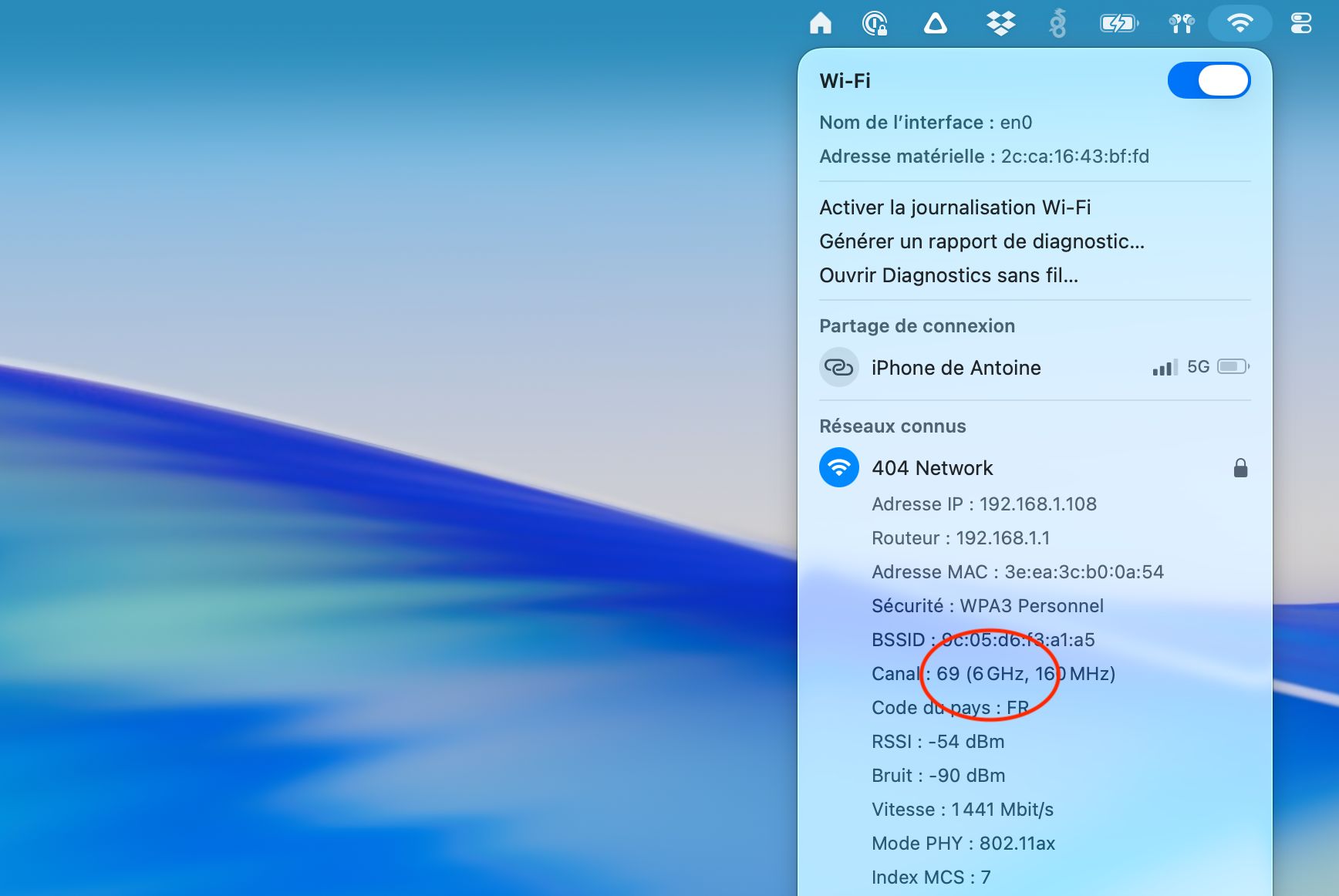Open Ouvrir Diagnostics sans fil
The width and height of the screenshot is (1339, 896).
click(949, 275)
